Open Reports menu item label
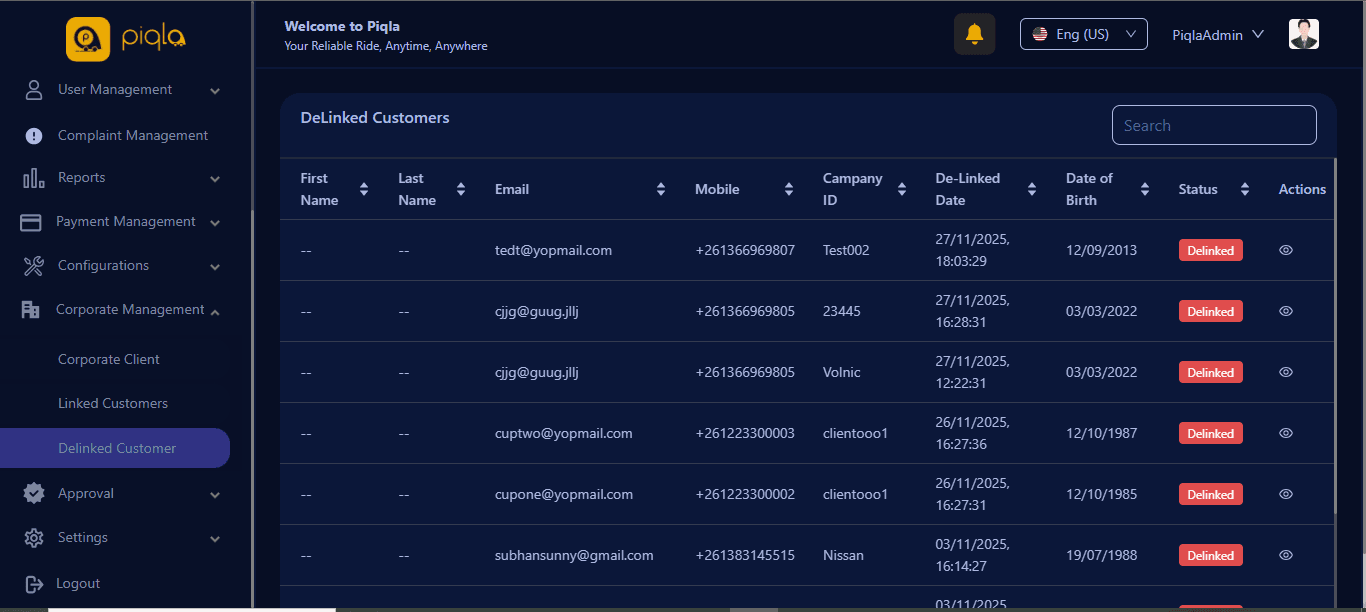The image size is (1366, 612). 81,178
